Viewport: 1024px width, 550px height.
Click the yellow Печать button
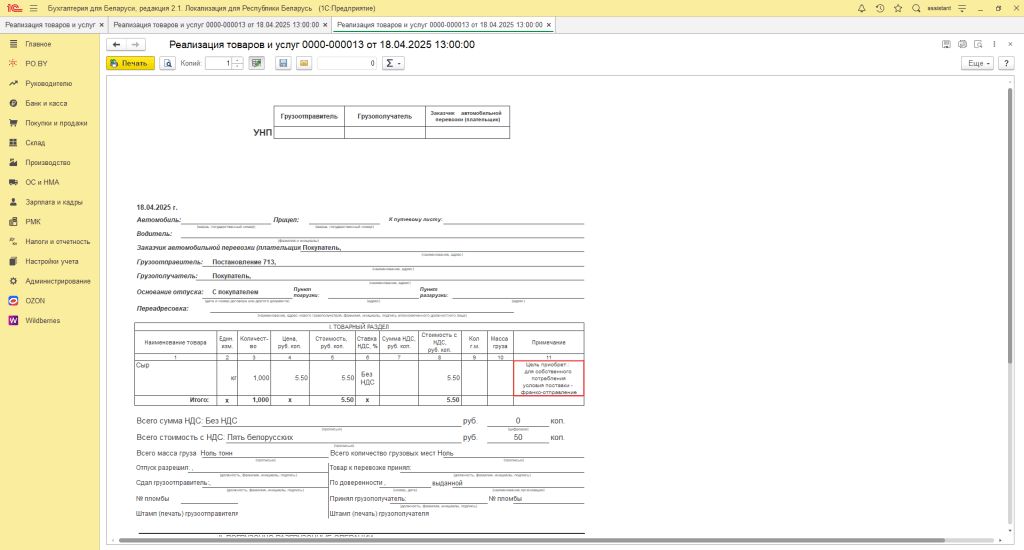[x=131, y=63]
